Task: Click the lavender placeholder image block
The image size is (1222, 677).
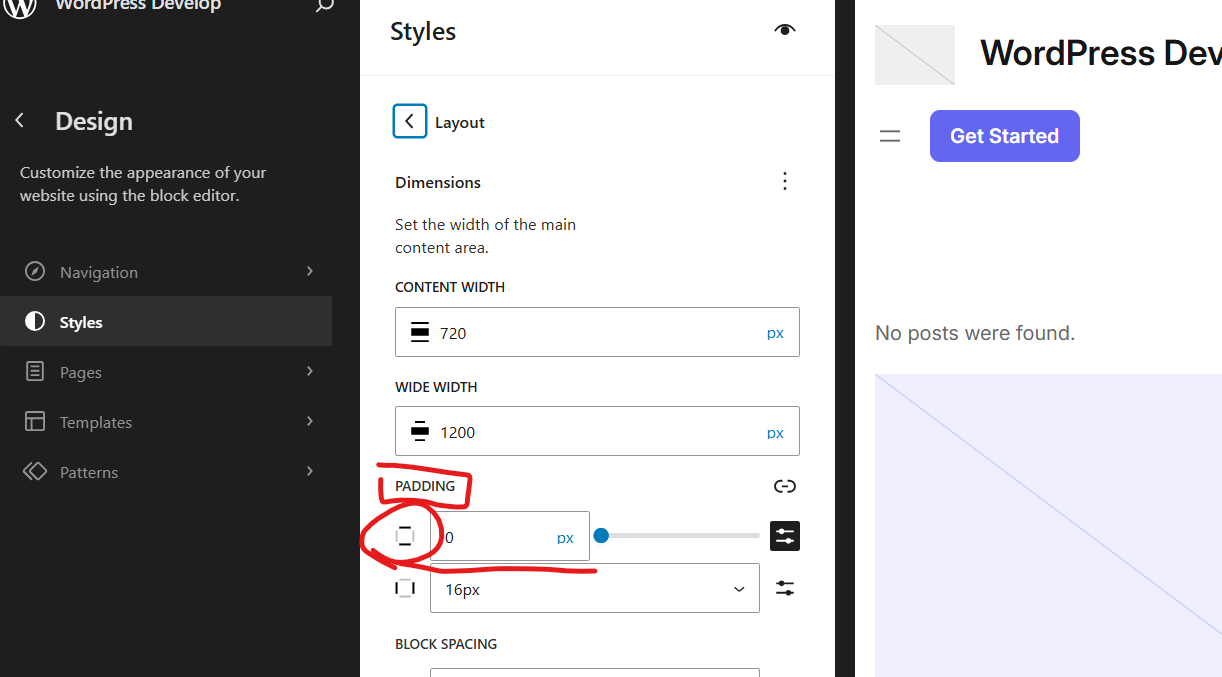Action: [1048, 525]
